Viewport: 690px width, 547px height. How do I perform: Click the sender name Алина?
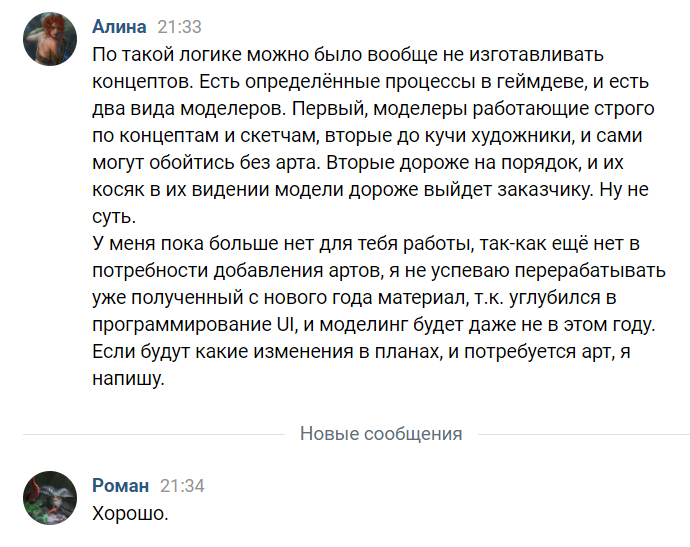click(119, 26)
